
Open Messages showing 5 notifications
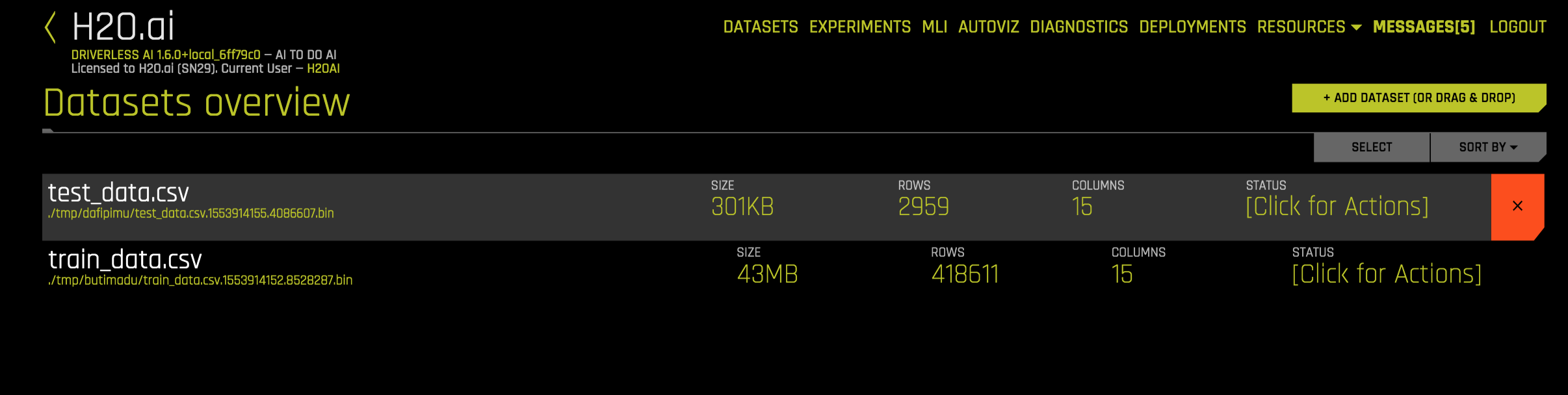click(1424, 27)
